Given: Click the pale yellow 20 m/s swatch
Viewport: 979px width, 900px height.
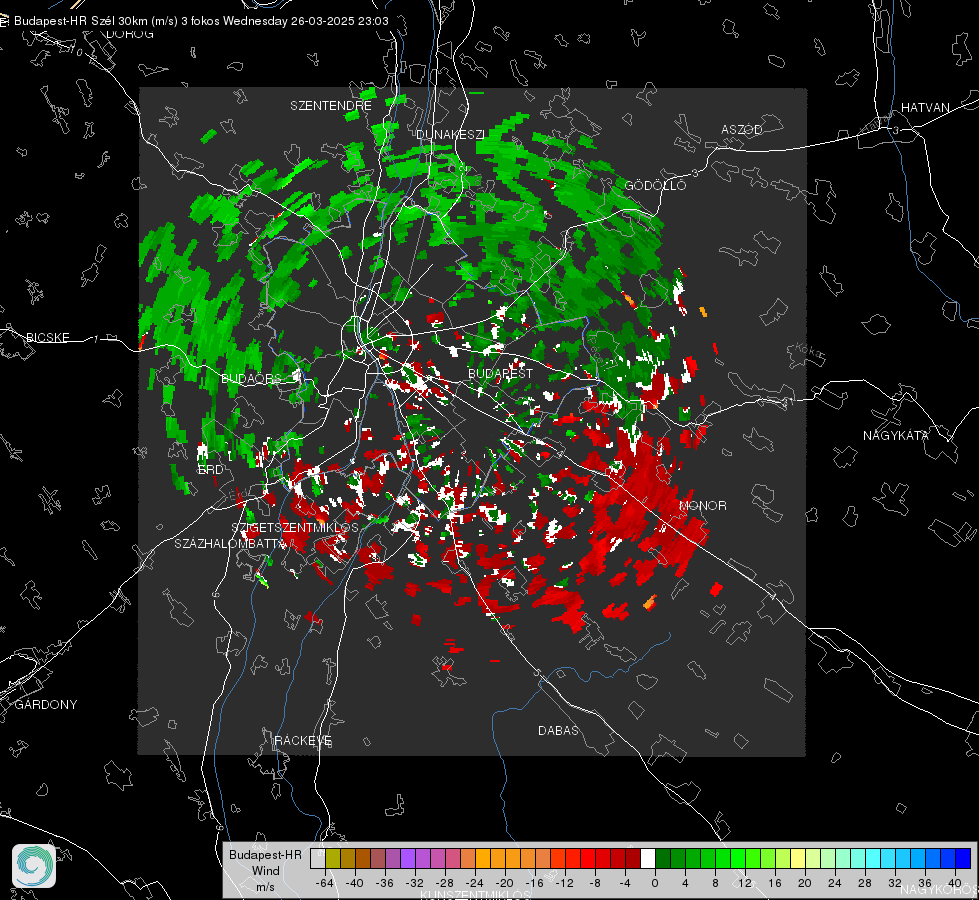Looking at the screenshot, I should coord(798,859).
